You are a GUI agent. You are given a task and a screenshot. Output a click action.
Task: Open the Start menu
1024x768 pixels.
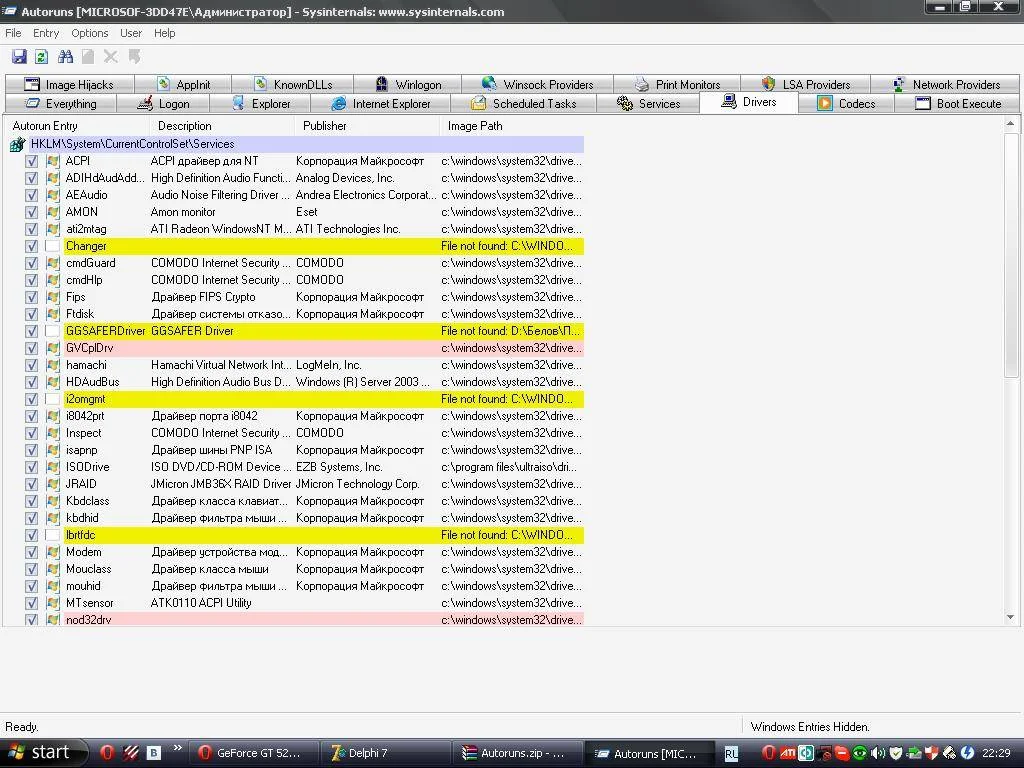(x=42, y=753)
